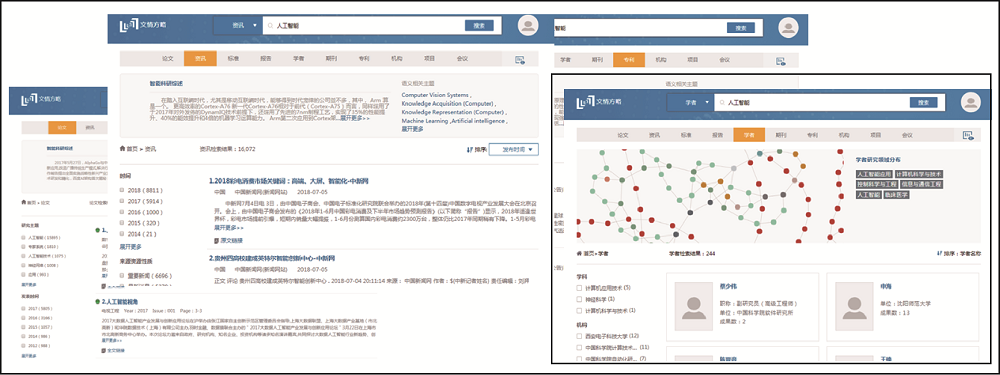
Task: Check the 计算机科学与技术 (1) discipline filter
Action: pos(579,311)
